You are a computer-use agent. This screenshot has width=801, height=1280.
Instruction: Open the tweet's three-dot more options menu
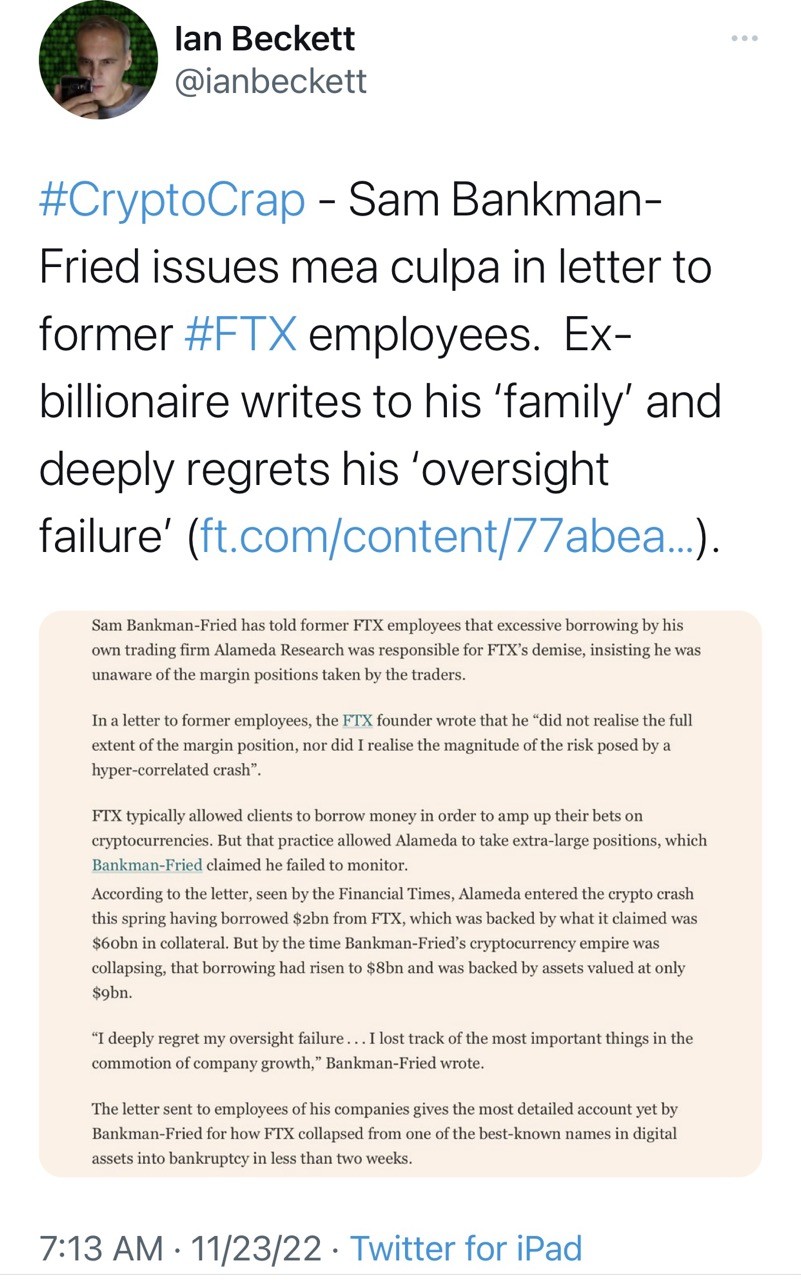745,39
